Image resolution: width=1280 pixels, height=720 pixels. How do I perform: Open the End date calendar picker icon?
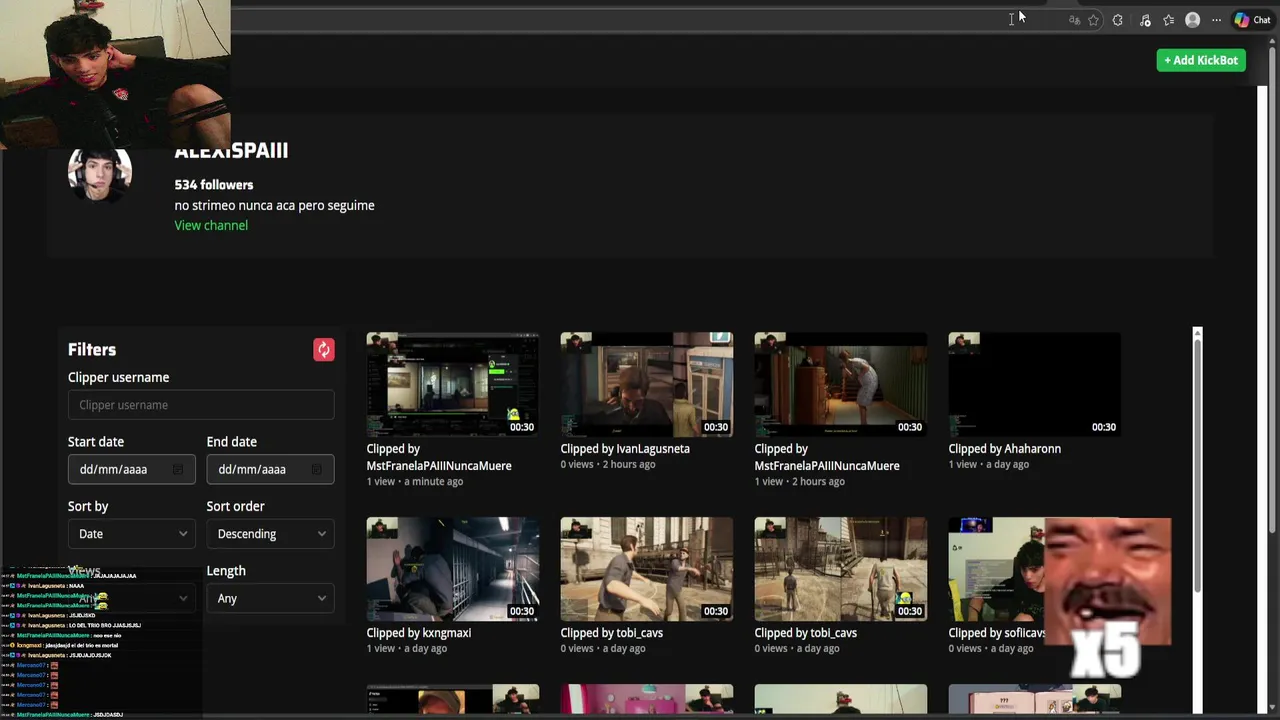pyautogui.click(x=316, y=469)
